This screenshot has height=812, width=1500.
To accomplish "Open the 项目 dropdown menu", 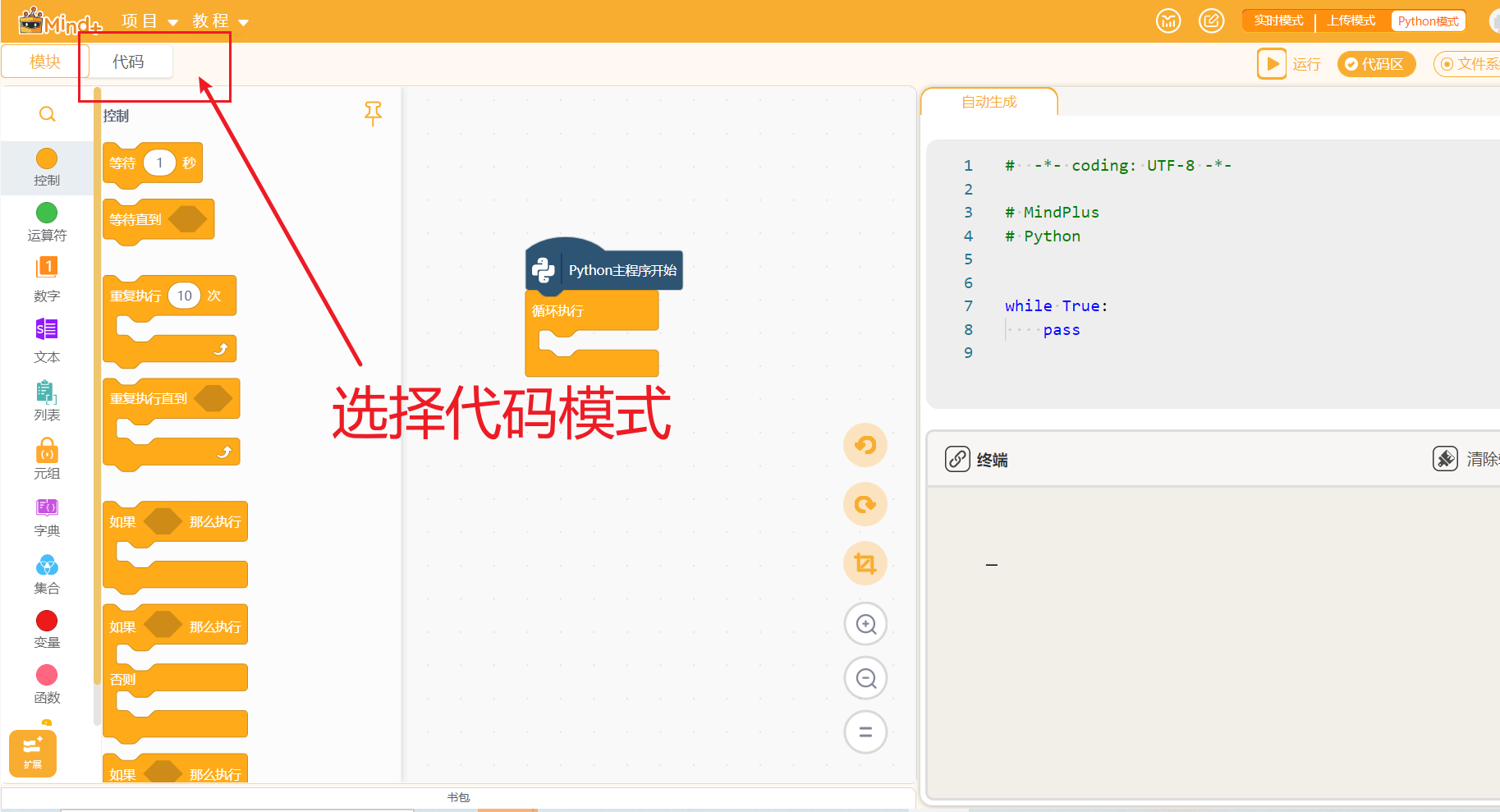I will tap(149, 21).
